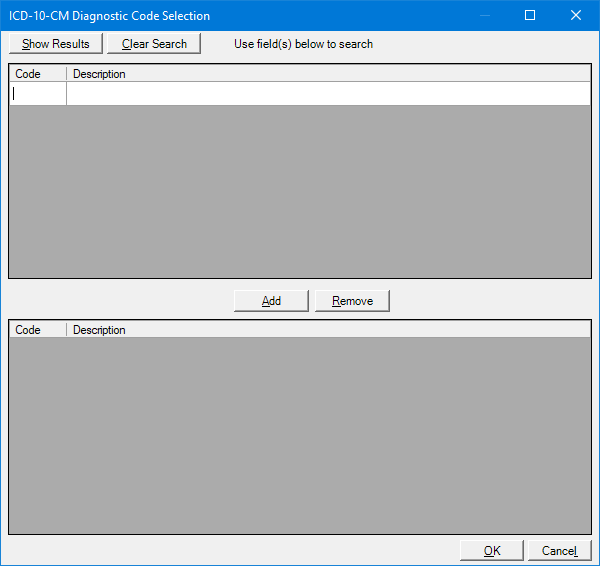Confirm the selection with OK
The width and height of the screenshot is (600, 566).
point(492,551)
